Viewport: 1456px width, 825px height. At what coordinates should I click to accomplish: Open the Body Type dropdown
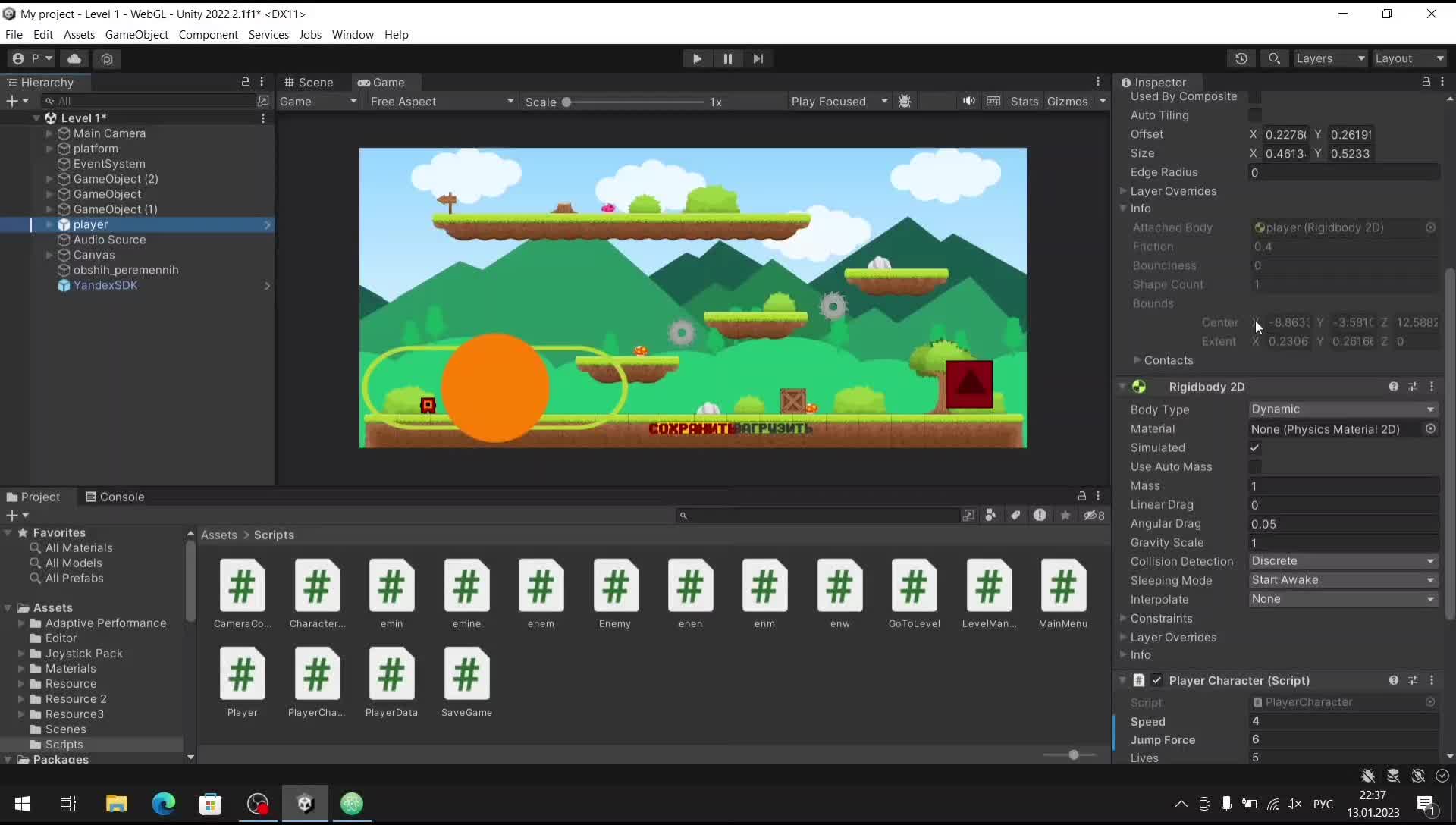(x=1342, y=409)
